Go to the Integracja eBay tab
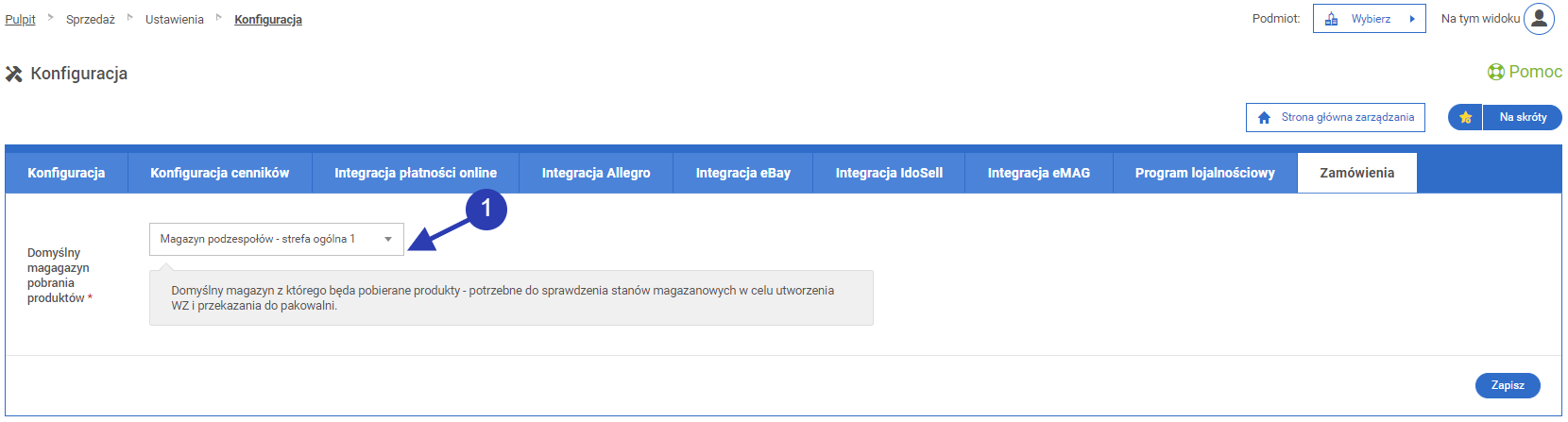Screen dimensions: 1568x422 click(x=742, y=173)
